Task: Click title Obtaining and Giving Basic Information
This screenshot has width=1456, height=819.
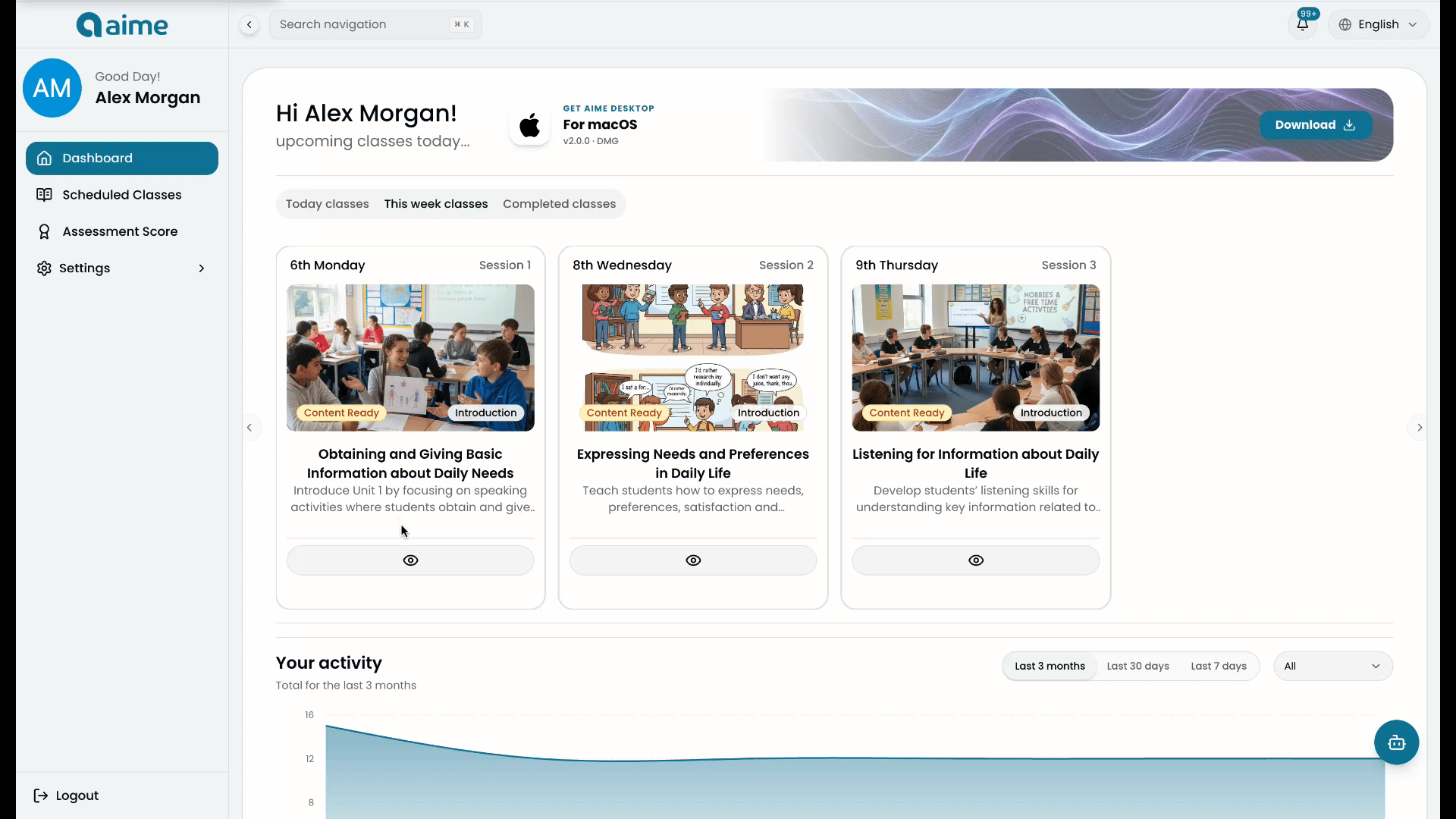Action: coord(410,463)
